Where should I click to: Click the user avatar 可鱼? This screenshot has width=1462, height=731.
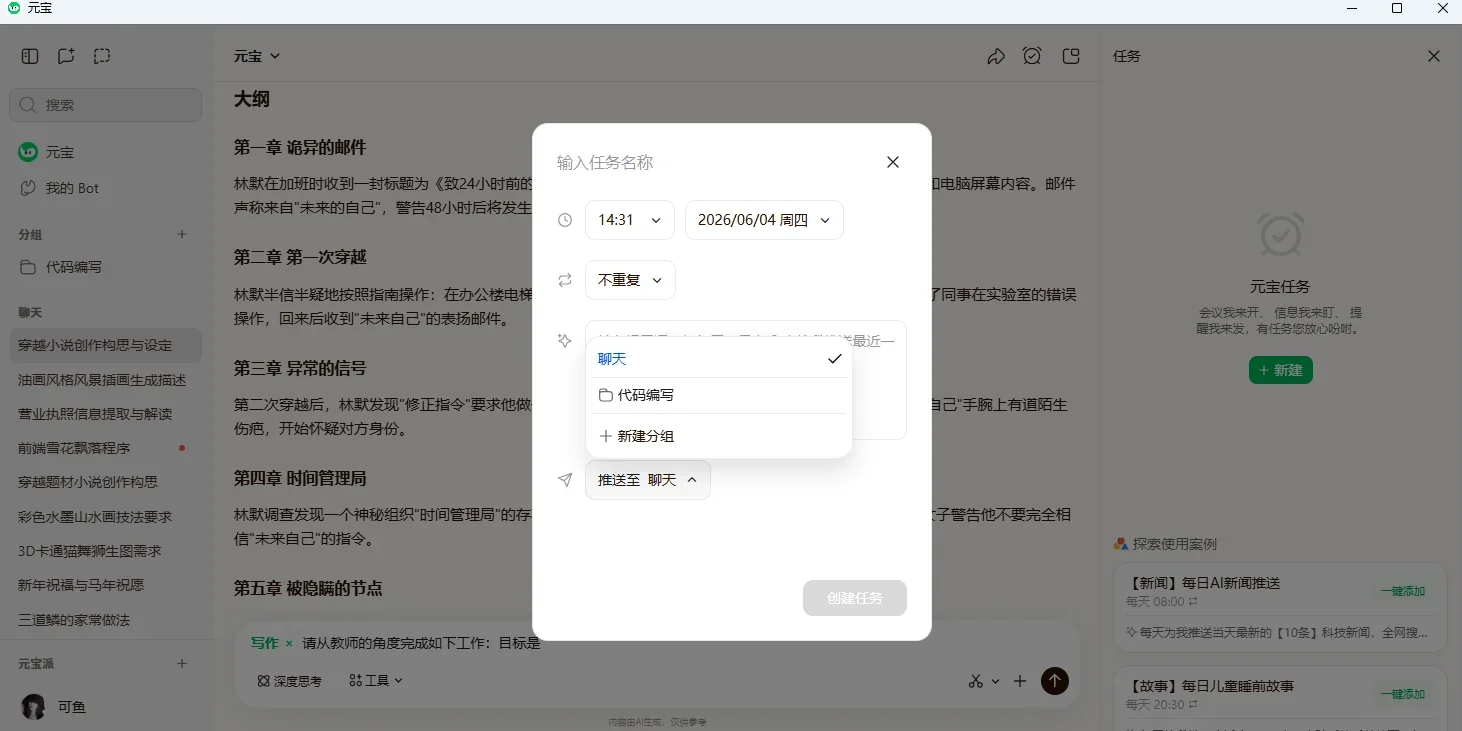[x=34, y=706]
